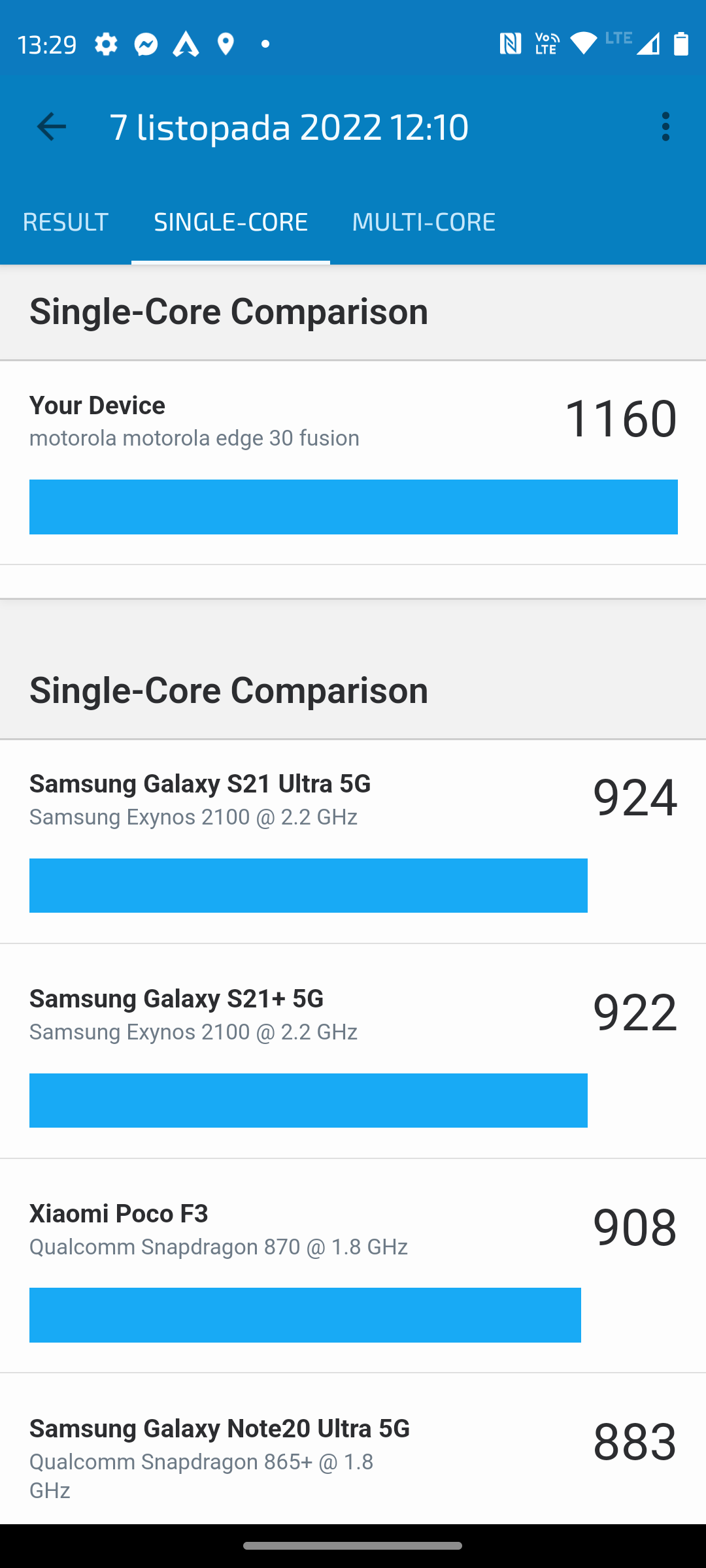This screenshot has height=1568, width=706.
Task: Open the three-dot overflow menu
Action: 665,126
